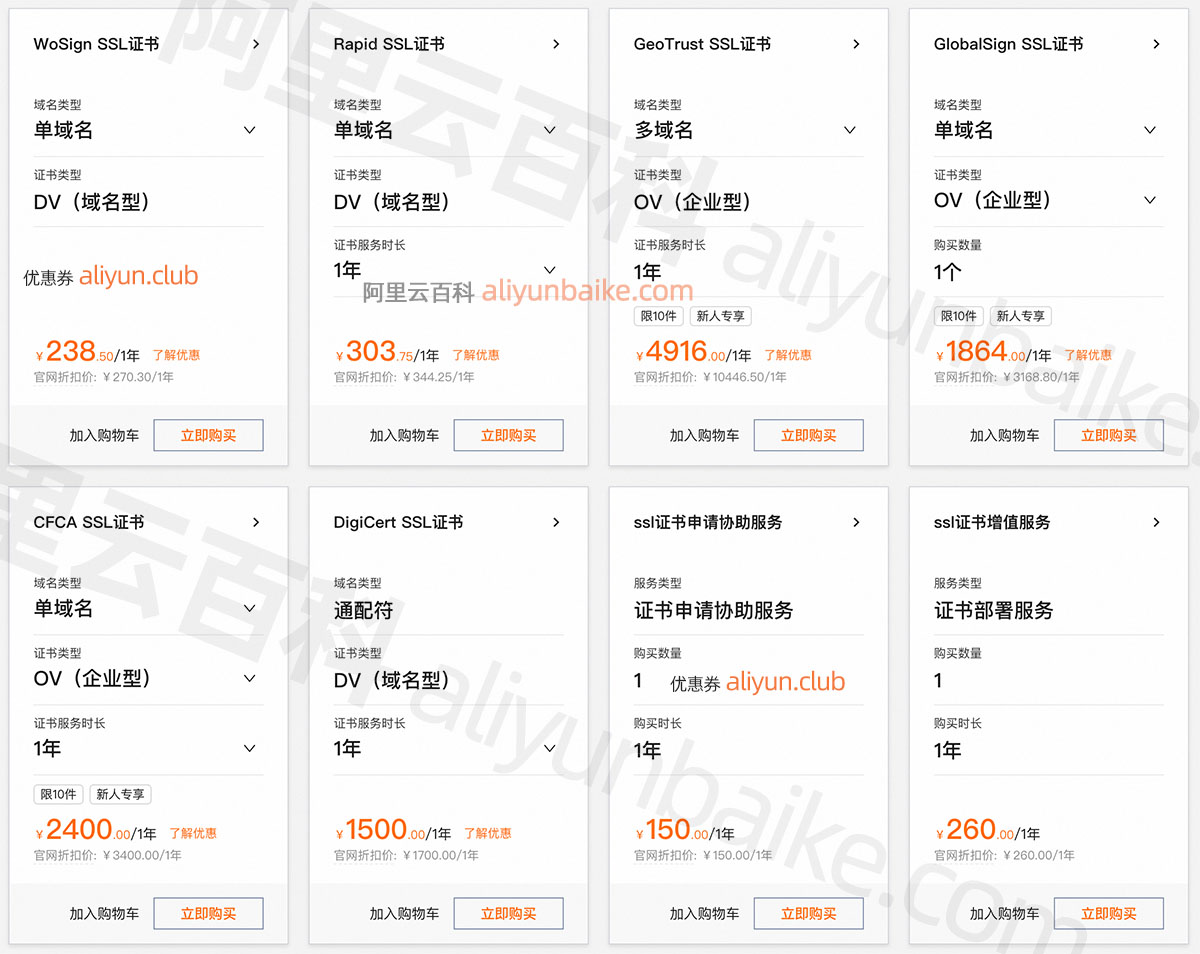Open 了解优惠 link under GlobalSign price
This screenshot has width=1200, height=954.
pos(1088,355)
